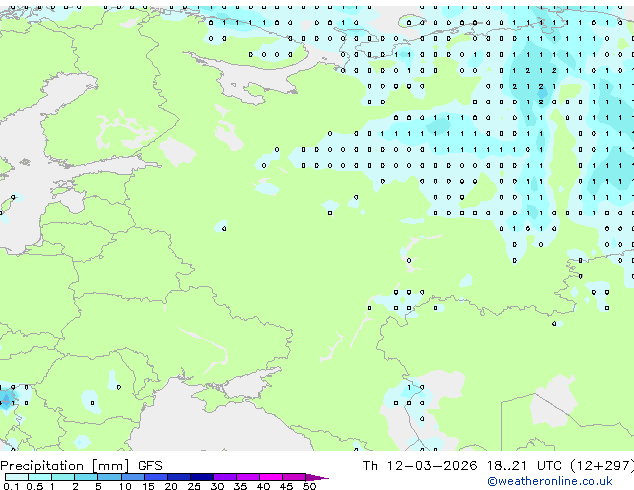The height and width of the screenshot is (490, 634).
Task: Pick the 20–25 mm legend swatch
Action: coord(179,477)
